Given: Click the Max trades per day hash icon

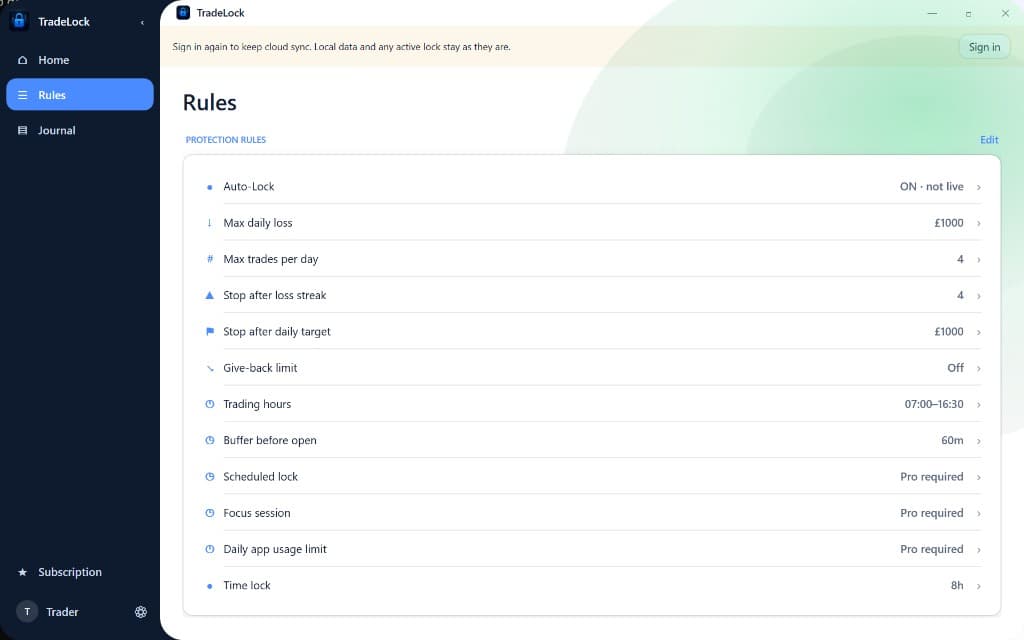Looking at the screenshot, I should point(210,259).
